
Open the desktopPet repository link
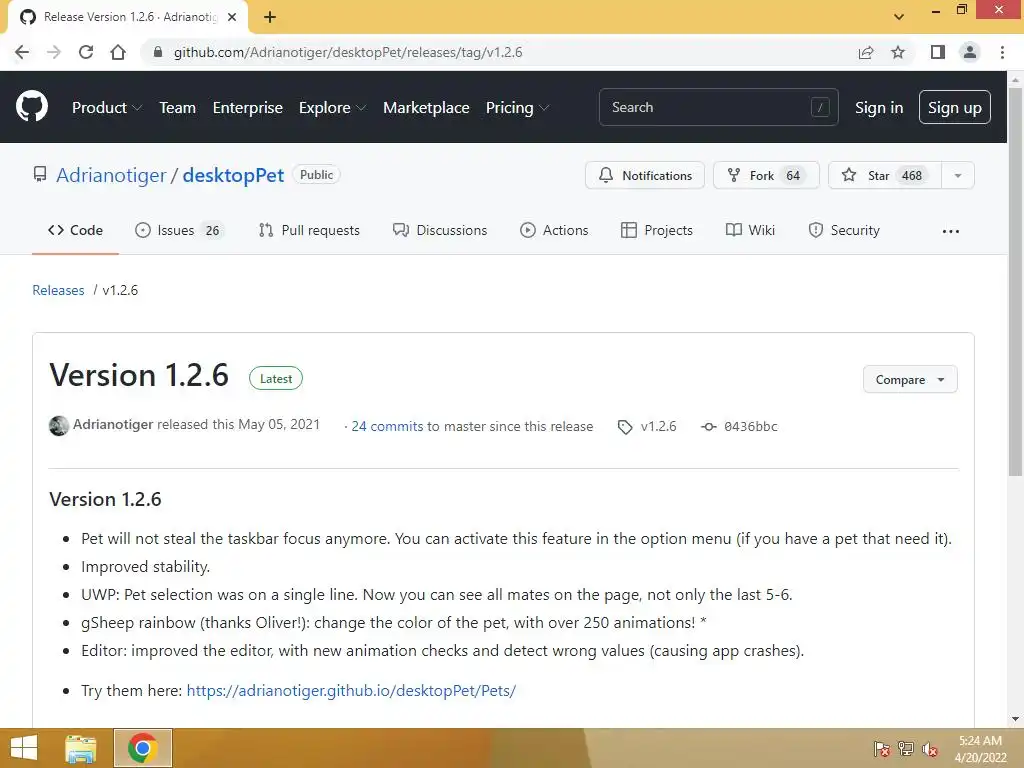tap(233, 175)
